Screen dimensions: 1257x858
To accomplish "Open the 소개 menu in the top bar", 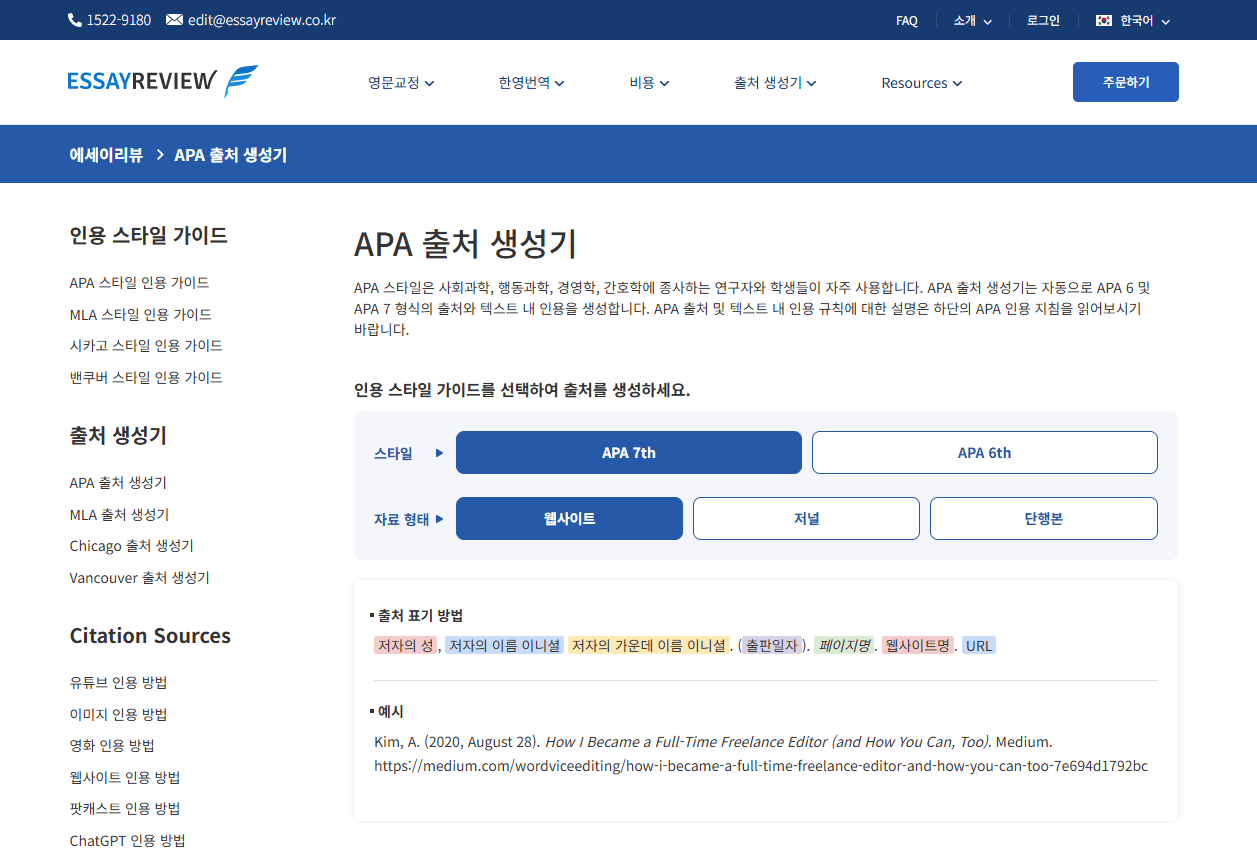I will point(964,19).
